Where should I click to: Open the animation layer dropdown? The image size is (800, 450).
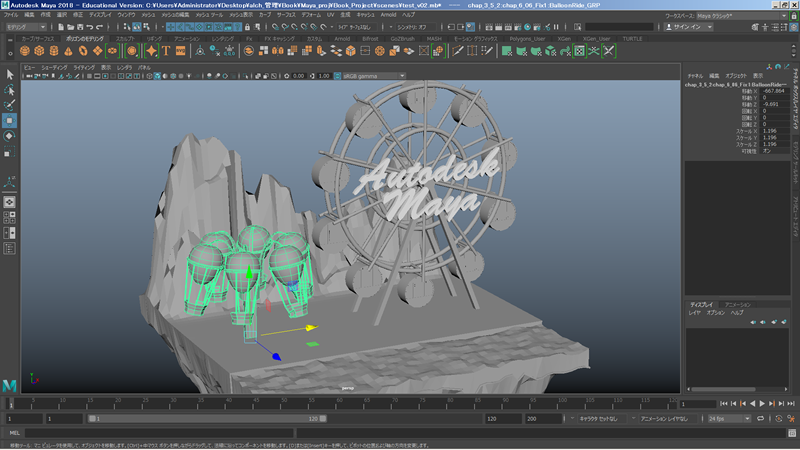tap(667, 419)
